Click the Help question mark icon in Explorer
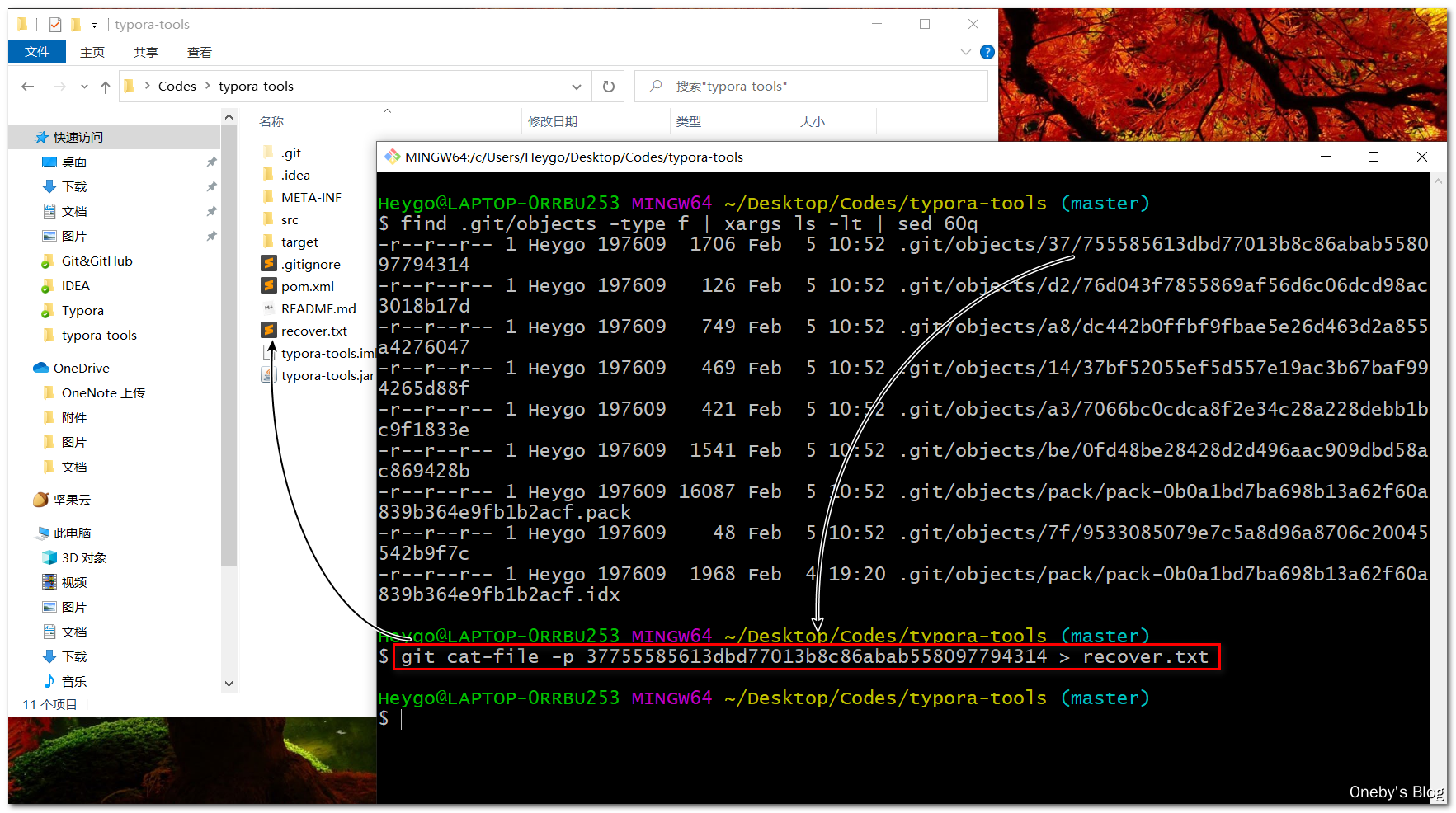This screenshot has height=813, width=1456. tap(987, 52)
